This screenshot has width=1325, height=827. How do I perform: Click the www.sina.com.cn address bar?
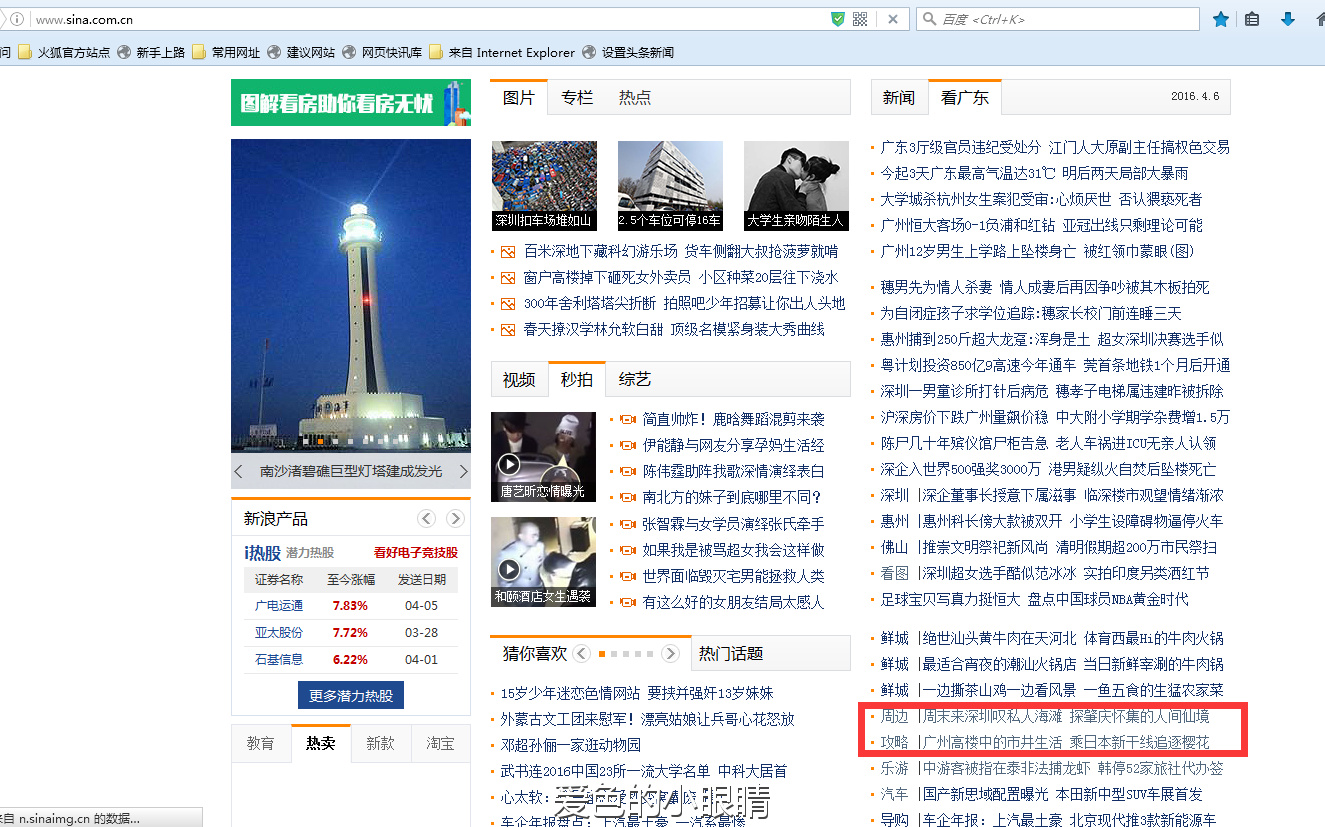[x=430, y=19]
